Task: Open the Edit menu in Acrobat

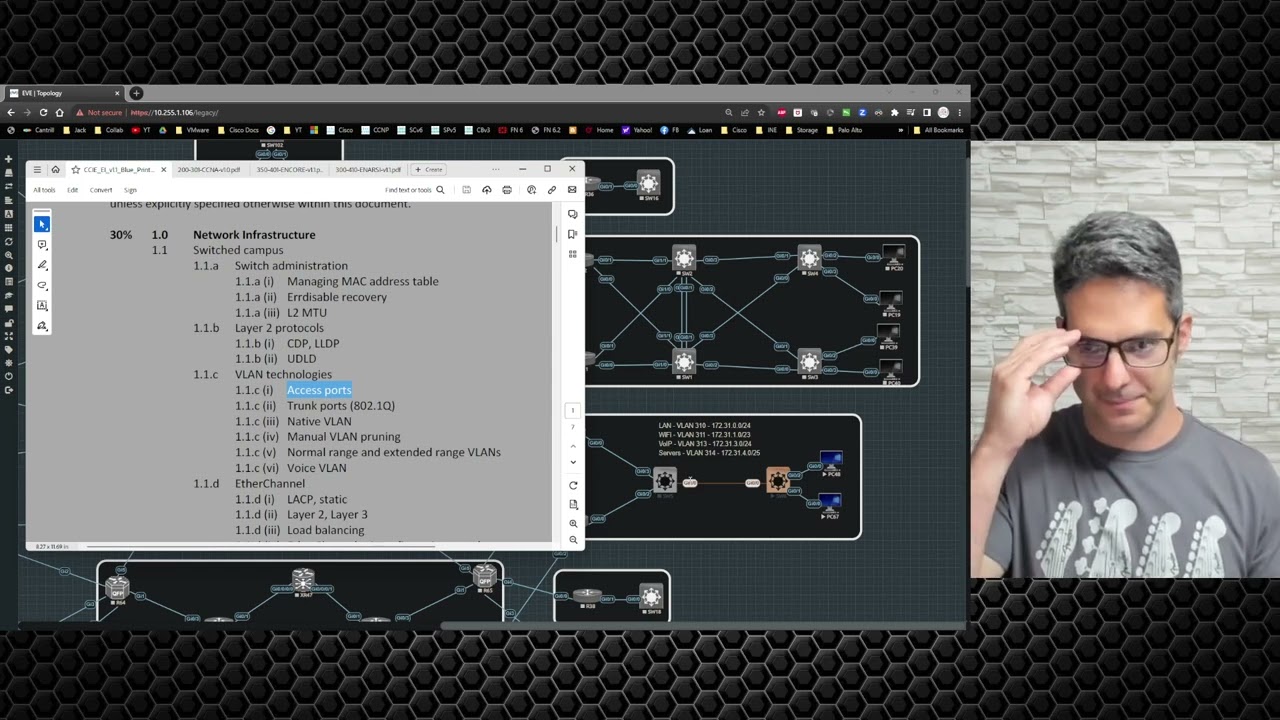Action: click(x=72, y=190)
